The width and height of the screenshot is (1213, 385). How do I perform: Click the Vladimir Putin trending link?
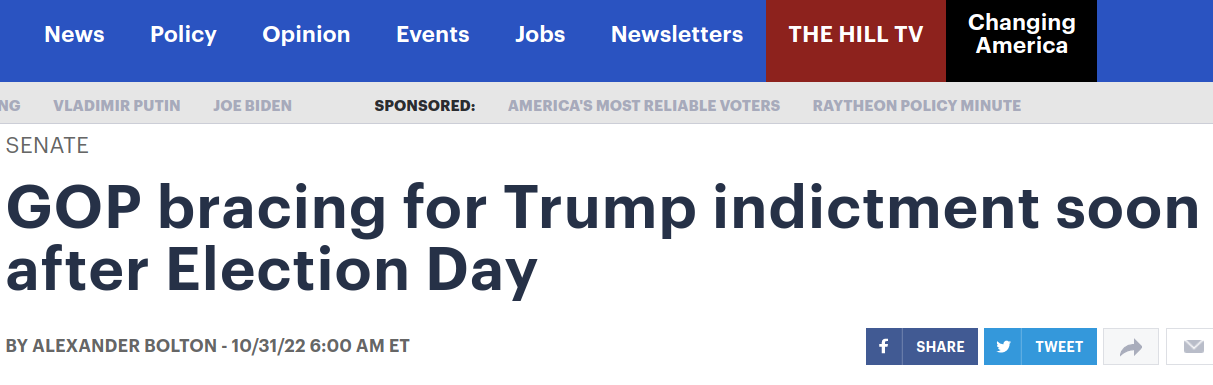(117, 105)
